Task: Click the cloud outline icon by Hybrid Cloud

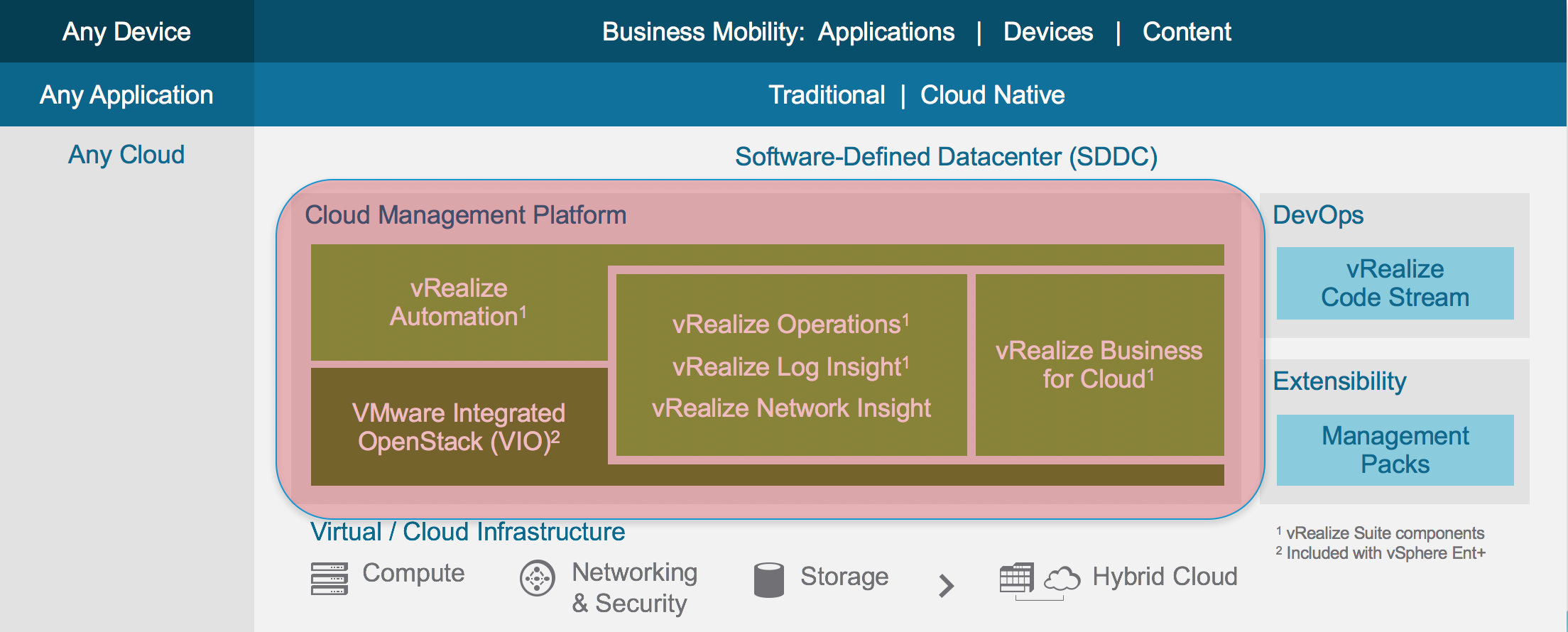Action: pos(1062,579)
